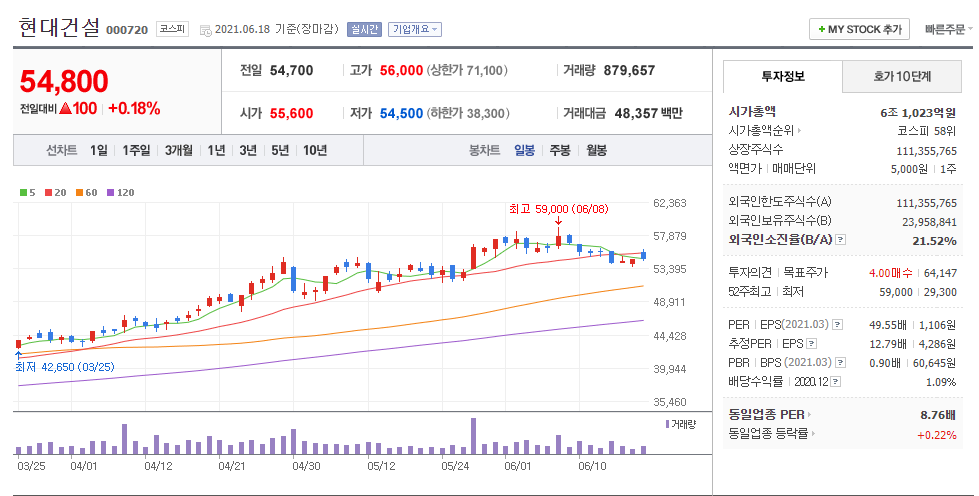
Task: Click the 코스피 58위 ranking value
Action: (x=926, y=131)
